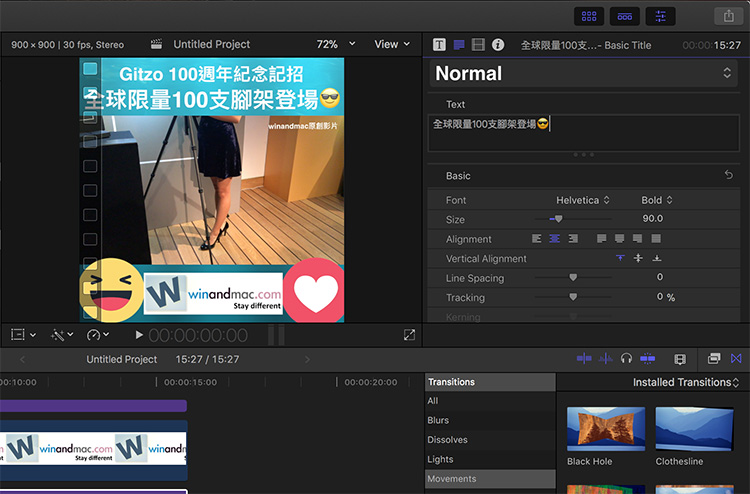The height and width of the screenshot is (494, 750).
Task: Toggle audio skimming headphones icon
Action: (626, 359)
